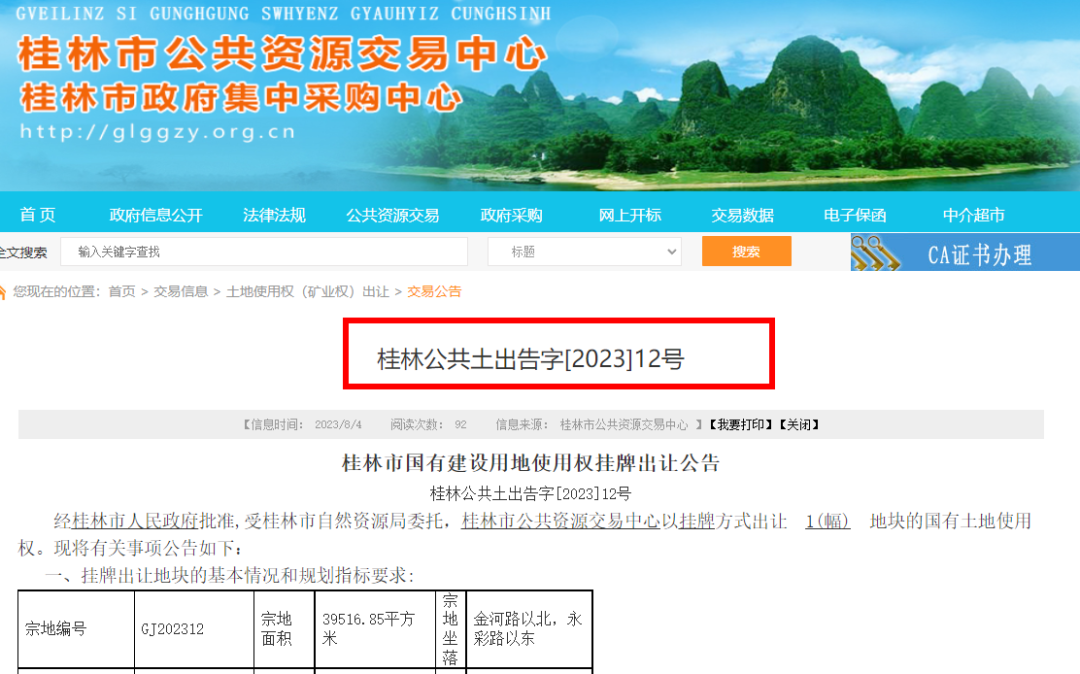Click the 宗地编号 table cell
The width and height of the screenshot is (1080, 674).
[76, 629]
